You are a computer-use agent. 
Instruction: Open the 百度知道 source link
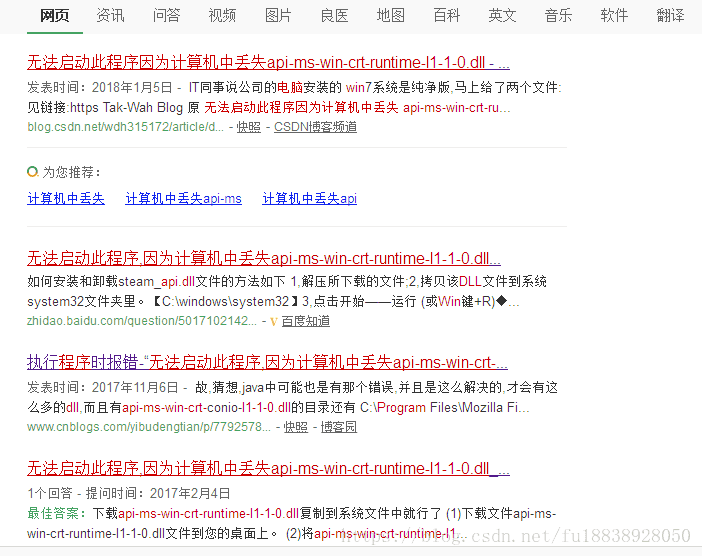pos(306,321)
